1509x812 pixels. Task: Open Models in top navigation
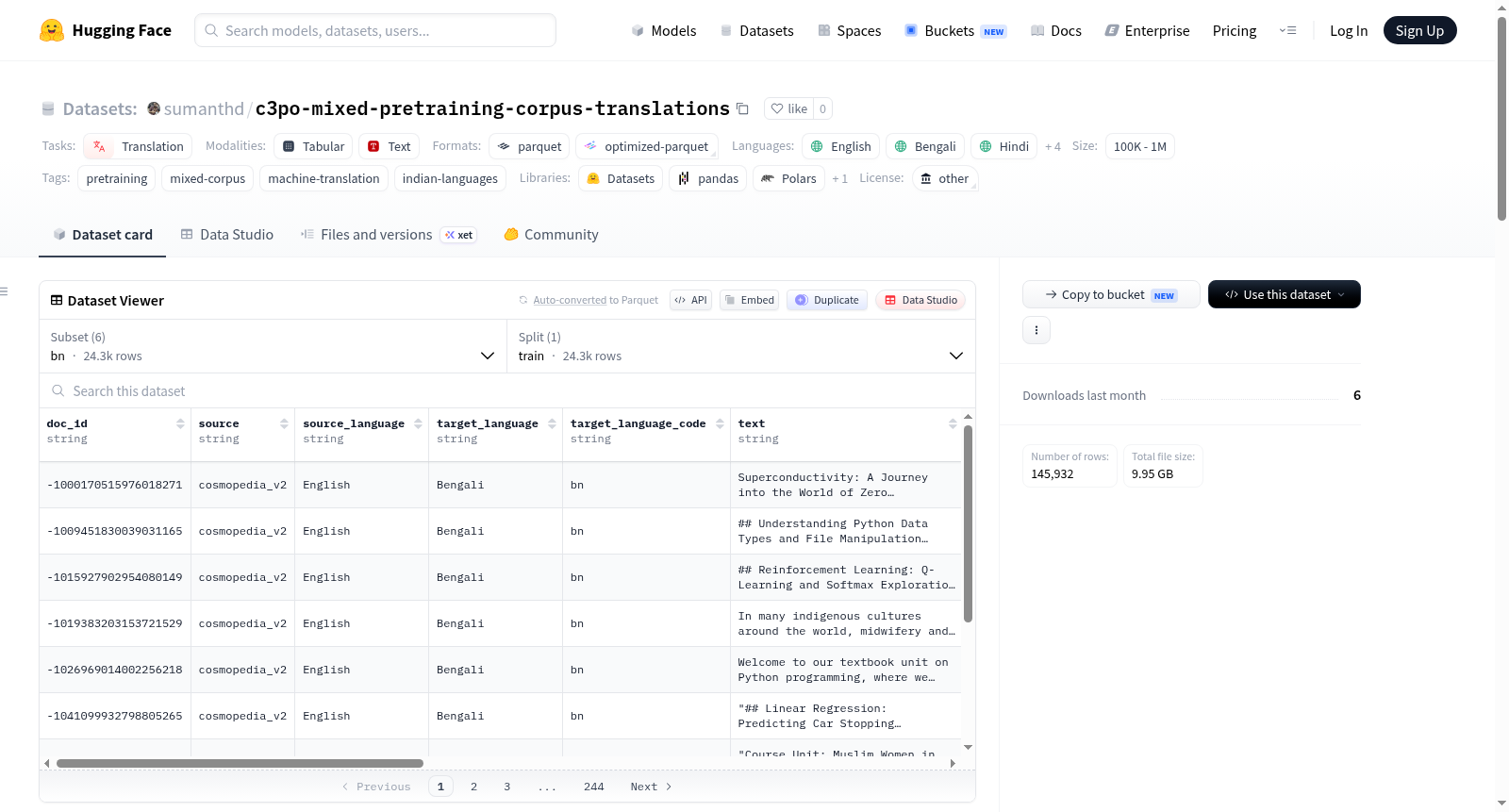coord(664,30)
